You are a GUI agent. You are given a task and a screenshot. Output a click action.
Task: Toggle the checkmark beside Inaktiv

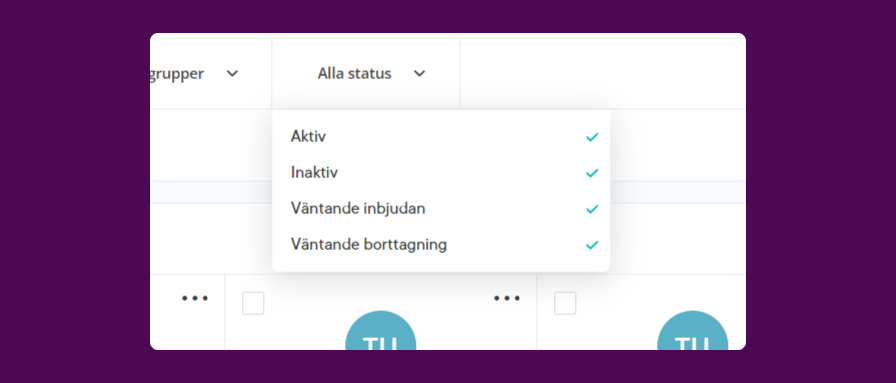(x=592, y=173)
